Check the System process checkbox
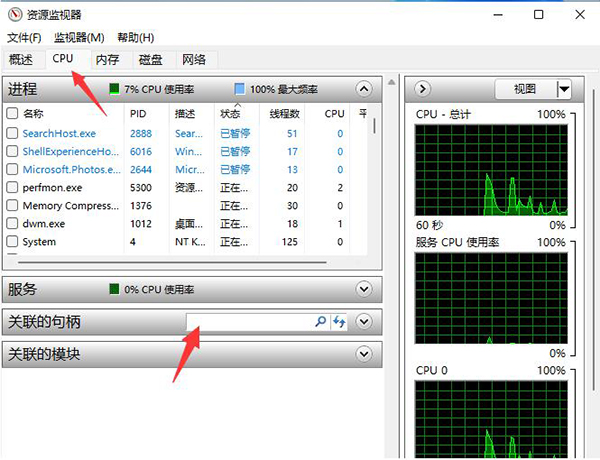The image size is (600, 460). (x=12, y=241)
